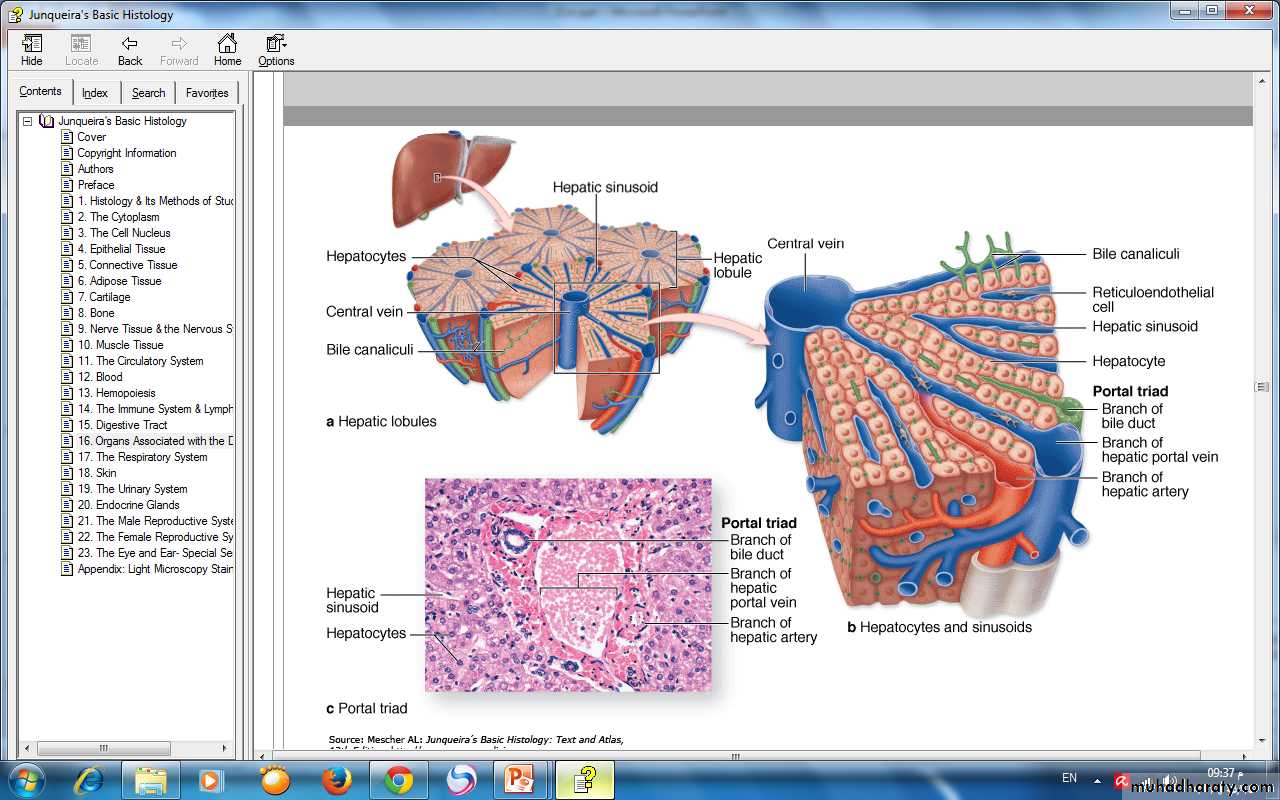
Task: Switch to PowerPoint in the taskbar
Action: coord(519,779)
